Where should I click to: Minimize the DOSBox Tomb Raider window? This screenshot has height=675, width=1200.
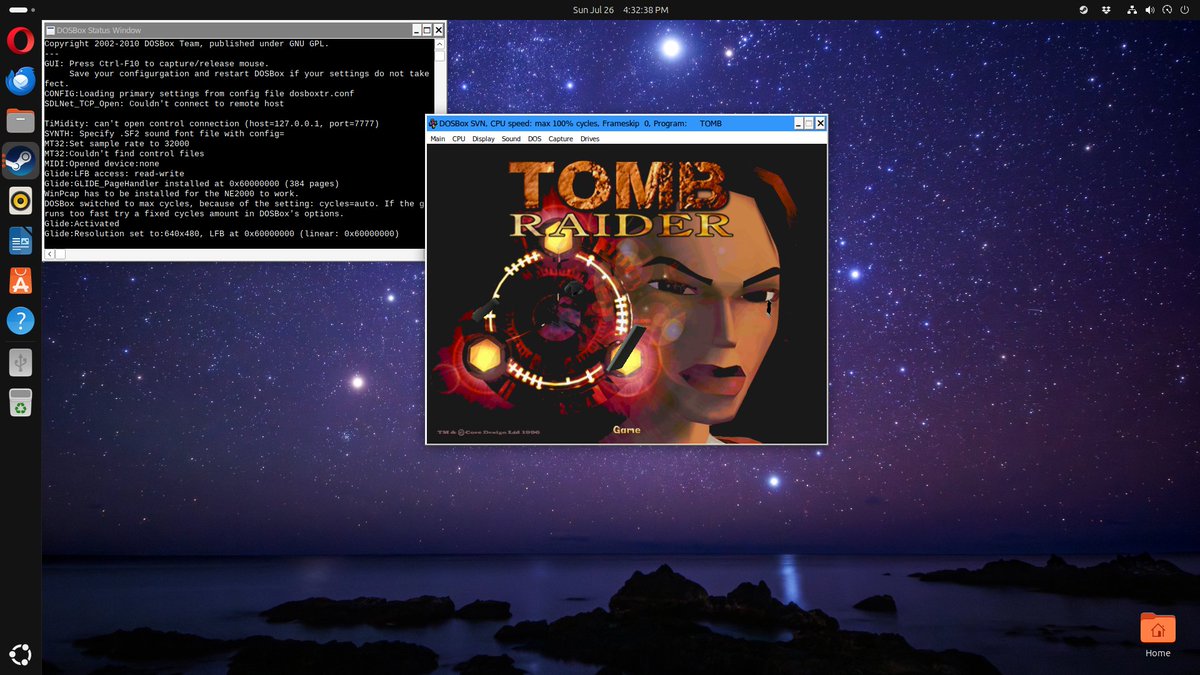point(798,123)
